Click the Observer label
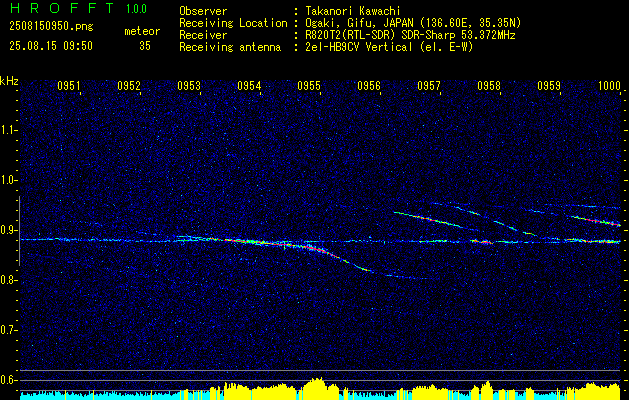The width and height of the screenshot is (629, 400). (x=203, y=11)
